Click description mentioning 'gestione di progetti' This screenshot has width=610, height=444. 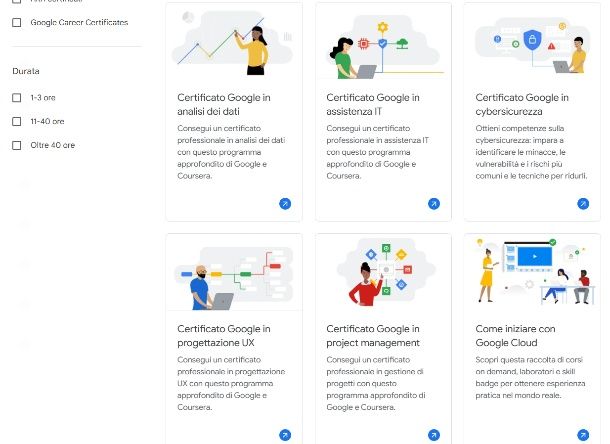point(375,383)
